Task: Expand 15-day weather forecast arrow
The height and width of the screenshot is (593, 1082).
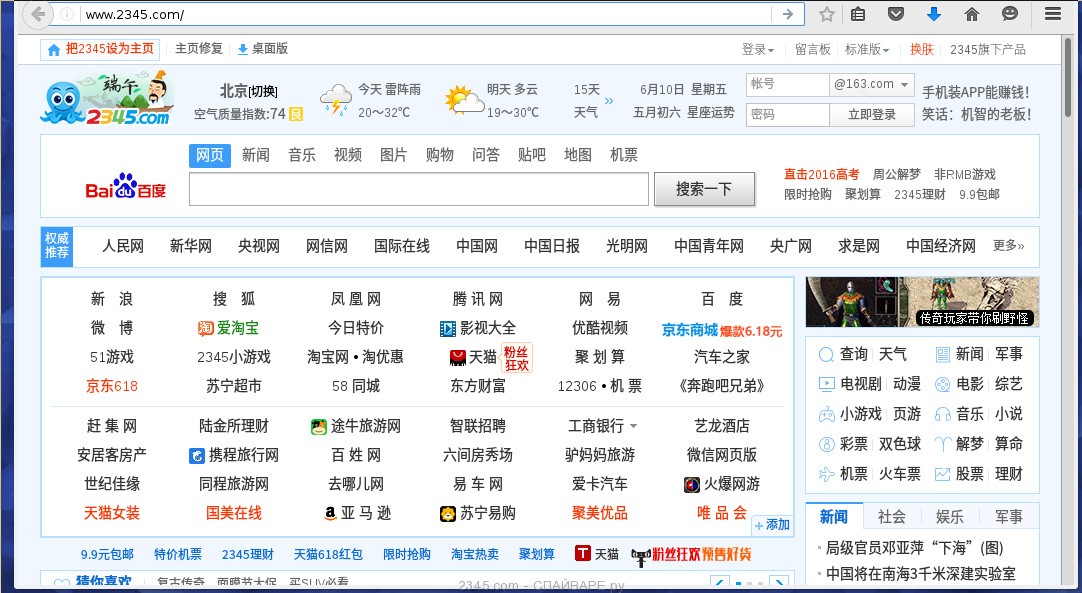Action: 609,101
